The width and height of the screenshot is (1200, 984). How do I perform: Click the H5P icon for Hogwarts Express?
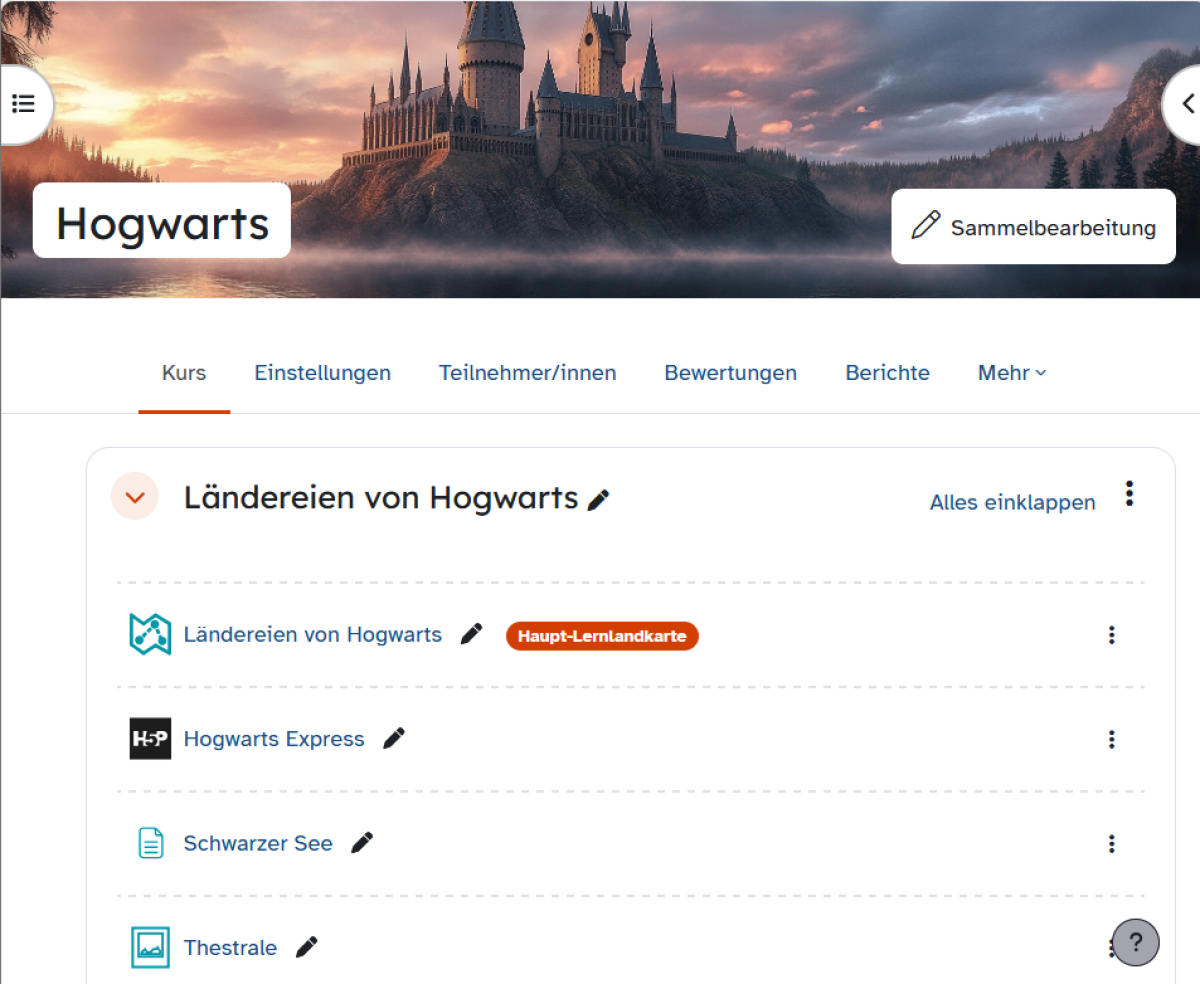coord(150,739)
